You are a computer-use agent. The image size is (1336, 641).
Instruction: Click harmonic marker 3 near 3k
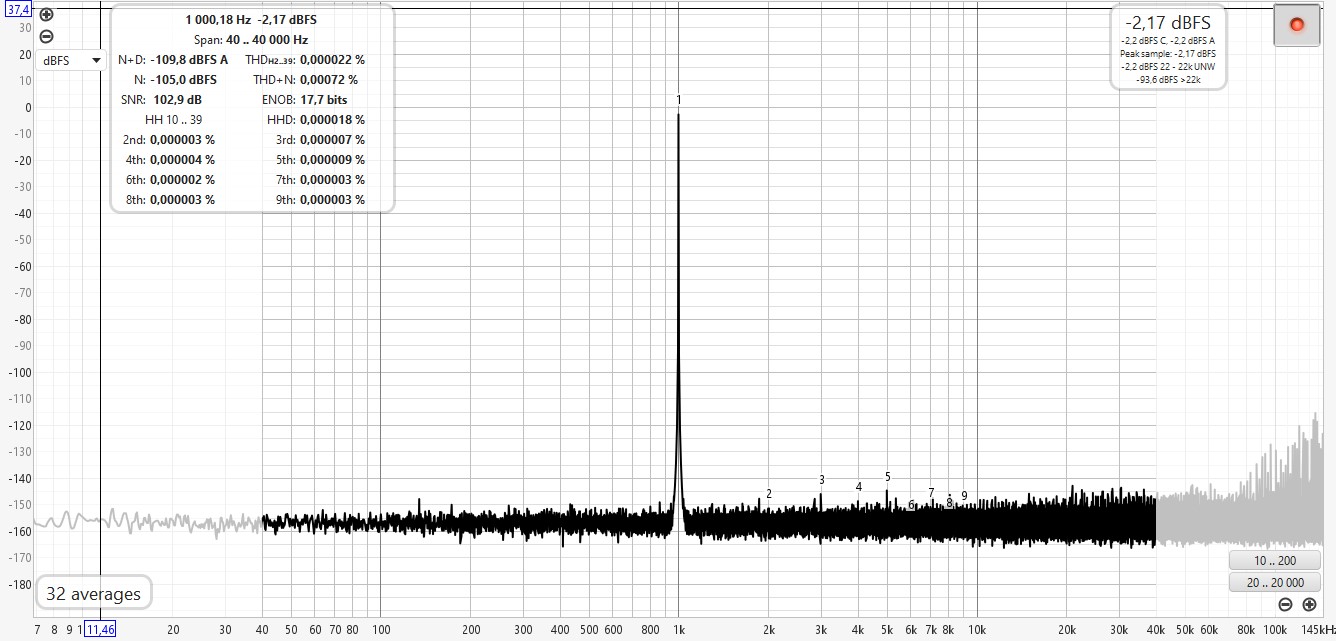point(822,480)
